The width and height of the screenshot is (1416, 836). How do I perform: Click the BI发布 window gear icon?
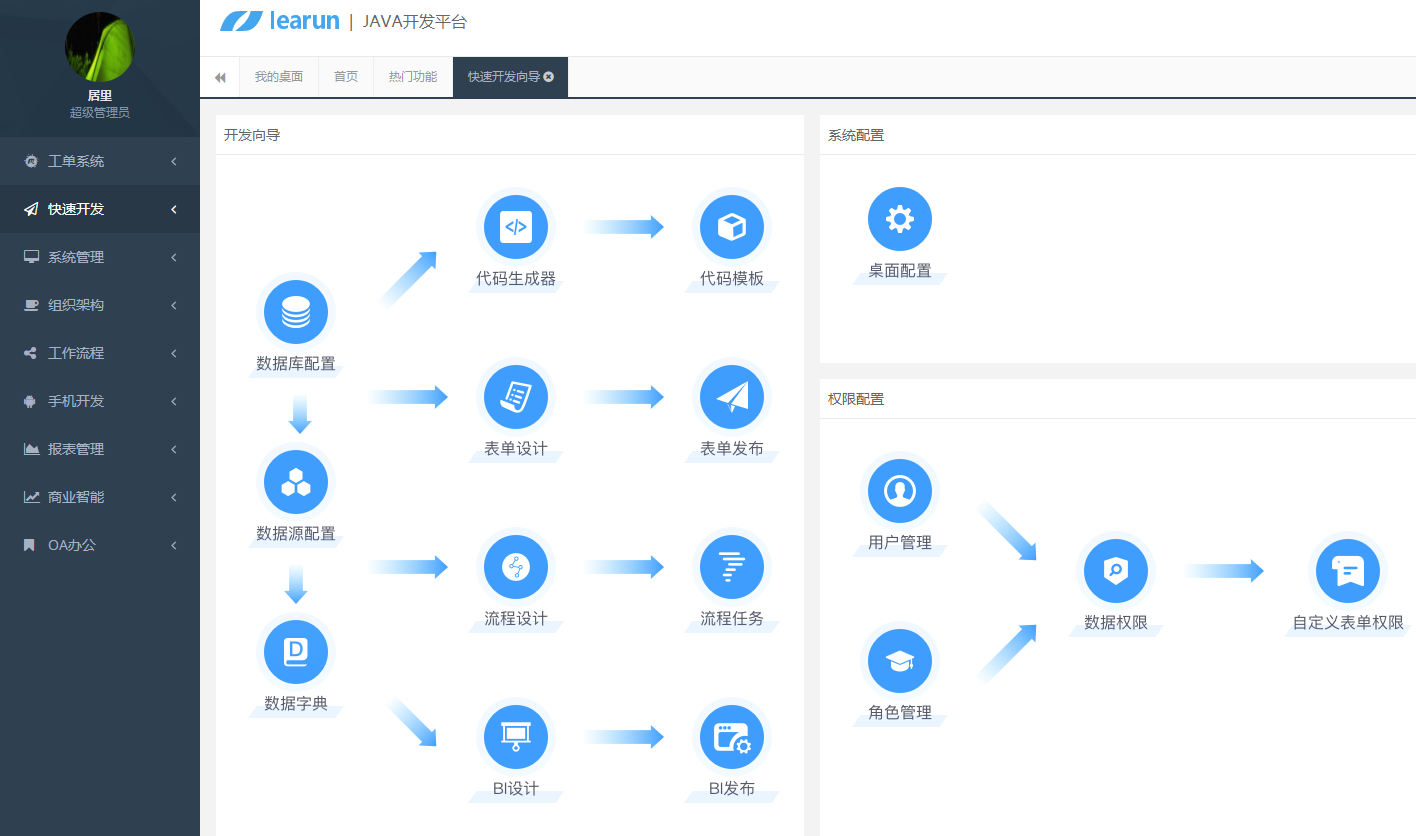pyautogui.click(x=732, y=737)
